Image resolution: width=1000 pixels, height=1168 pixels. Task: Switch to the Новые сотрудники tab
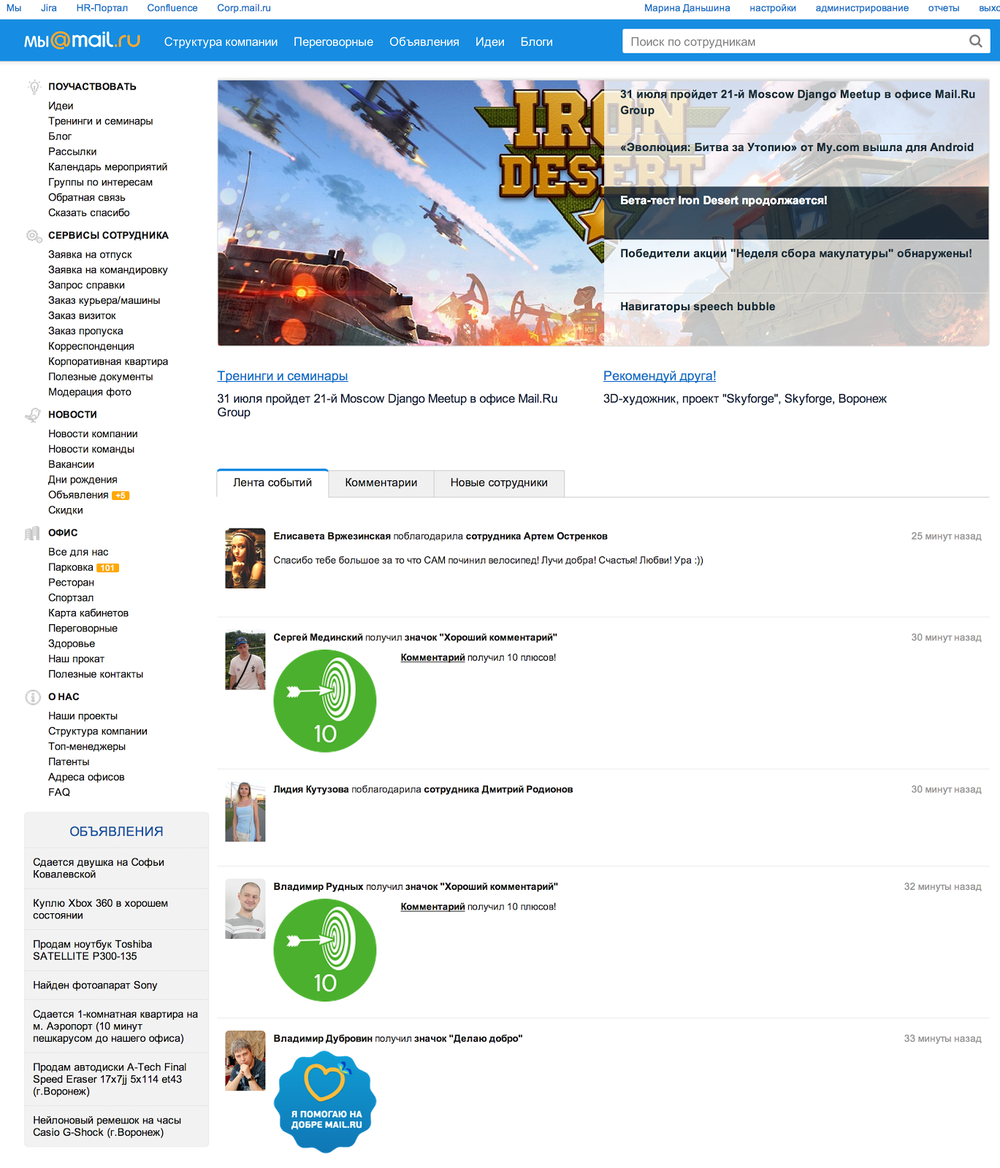point(499,483)
